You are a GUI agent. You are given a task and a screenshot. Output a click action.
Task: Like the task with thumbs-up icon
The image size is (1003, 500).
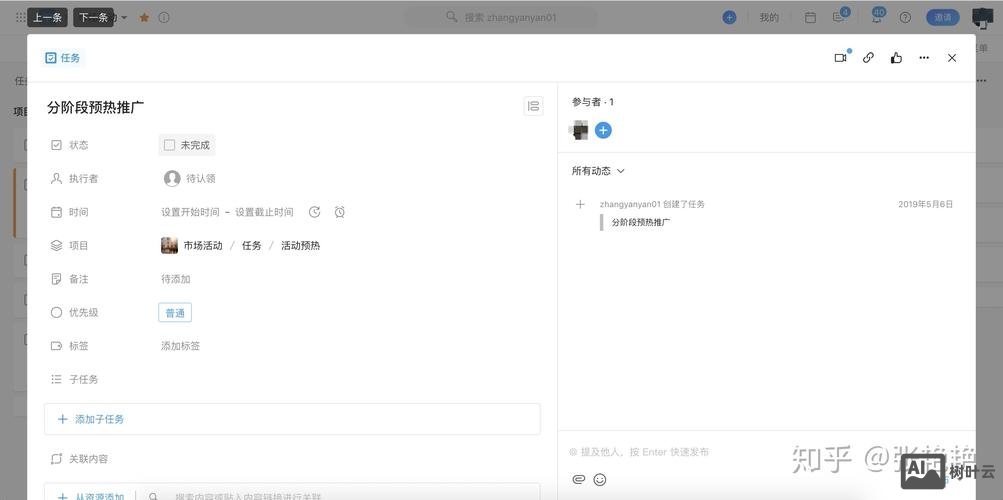896,58
